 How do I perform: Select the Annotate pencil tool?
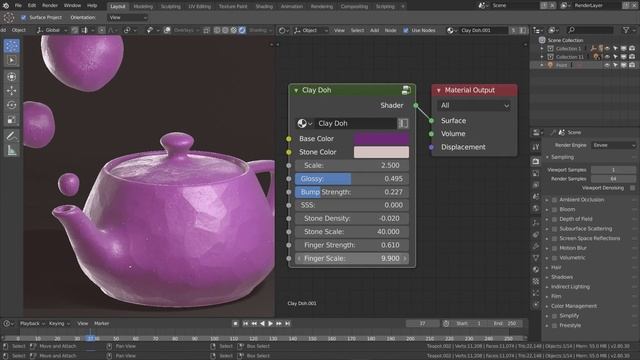pyautogui.click(x=11, y=136)
